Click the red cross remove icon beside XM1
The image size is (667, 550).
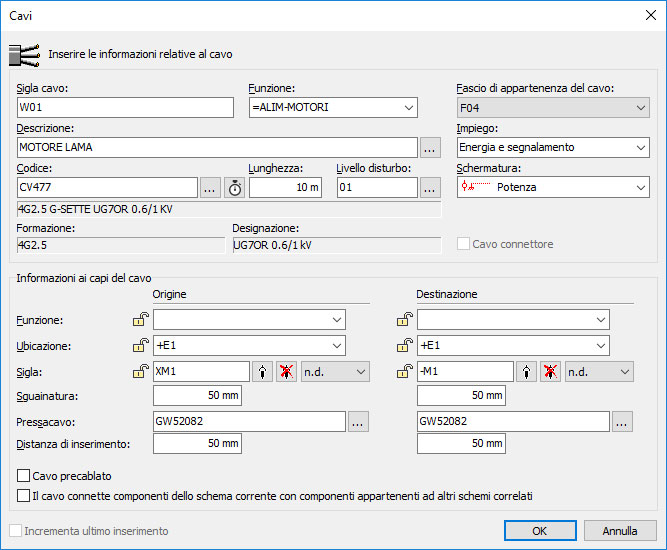point(286,372)
